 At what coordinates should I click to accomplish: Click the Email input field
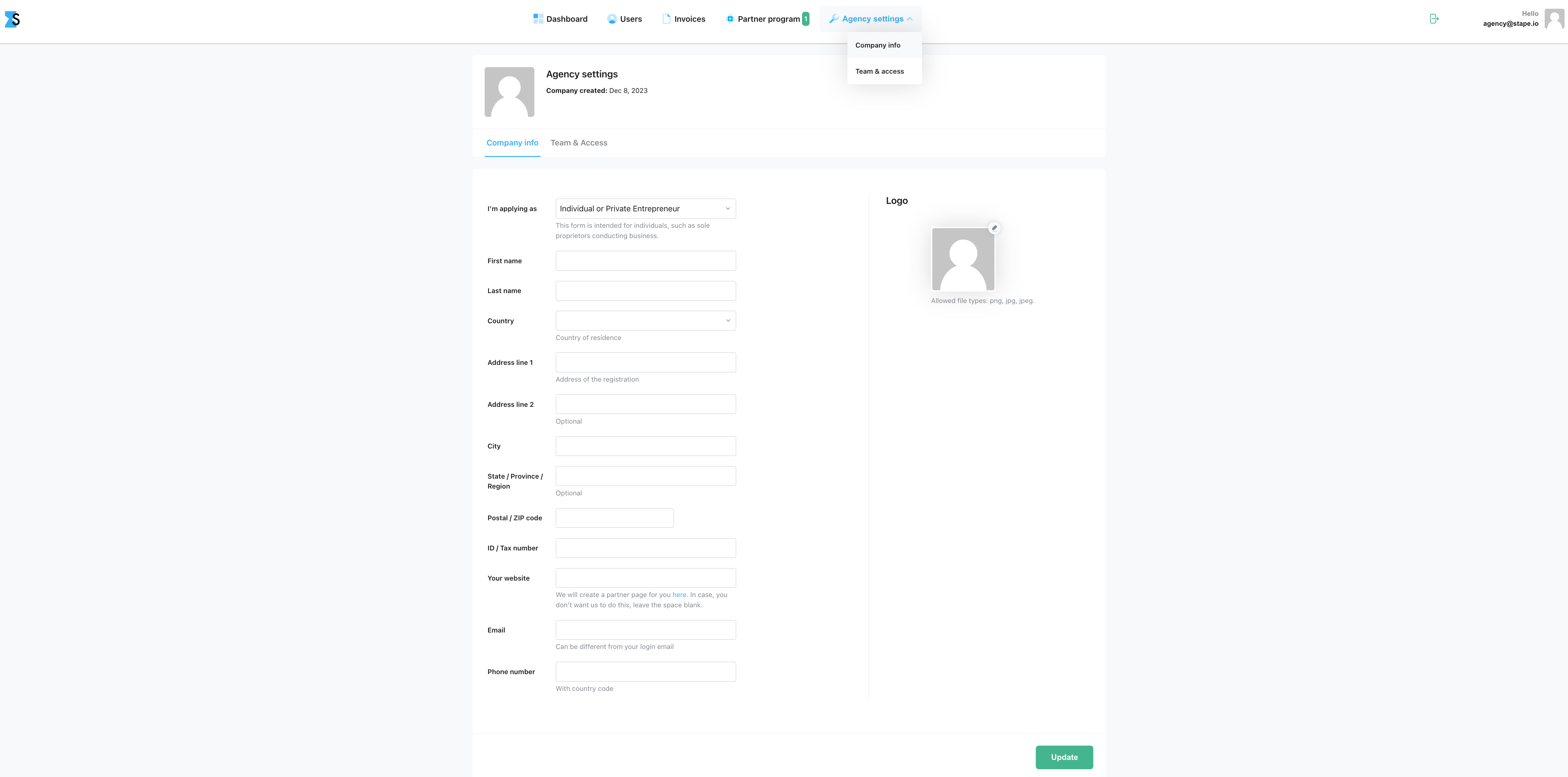[645, 630]
